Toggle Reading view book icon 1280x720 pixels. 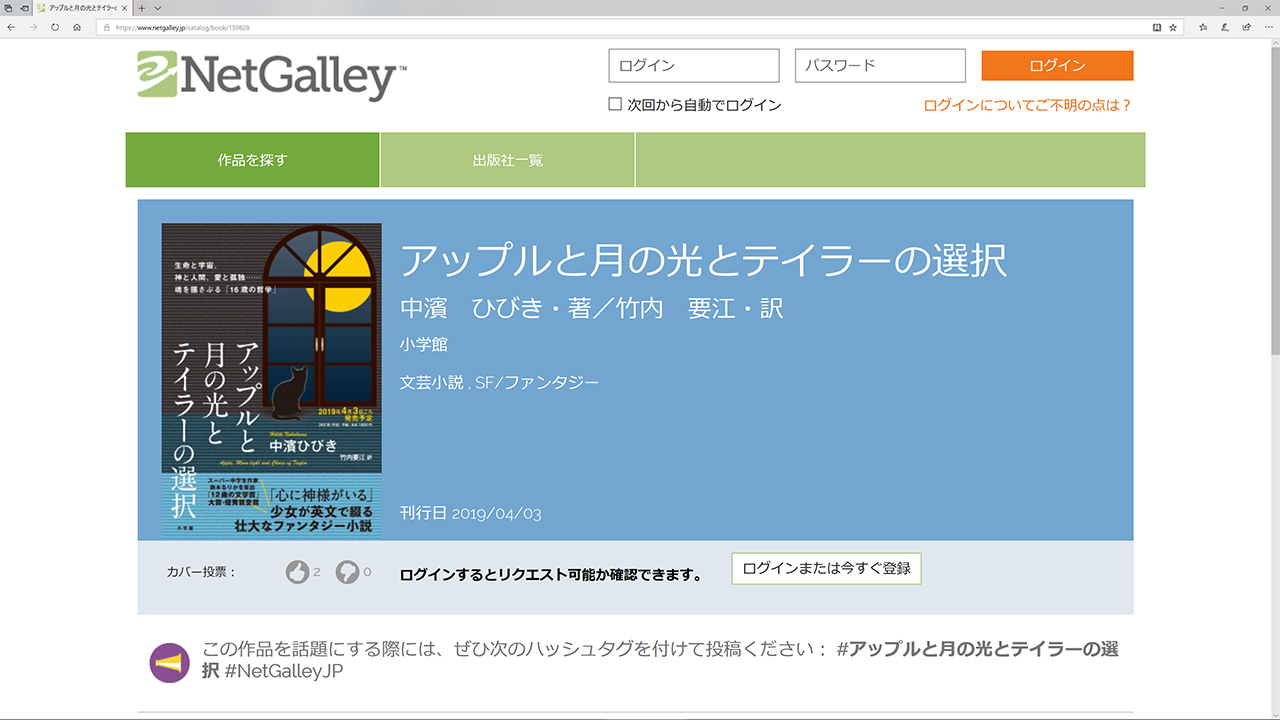coord(1157,27)
